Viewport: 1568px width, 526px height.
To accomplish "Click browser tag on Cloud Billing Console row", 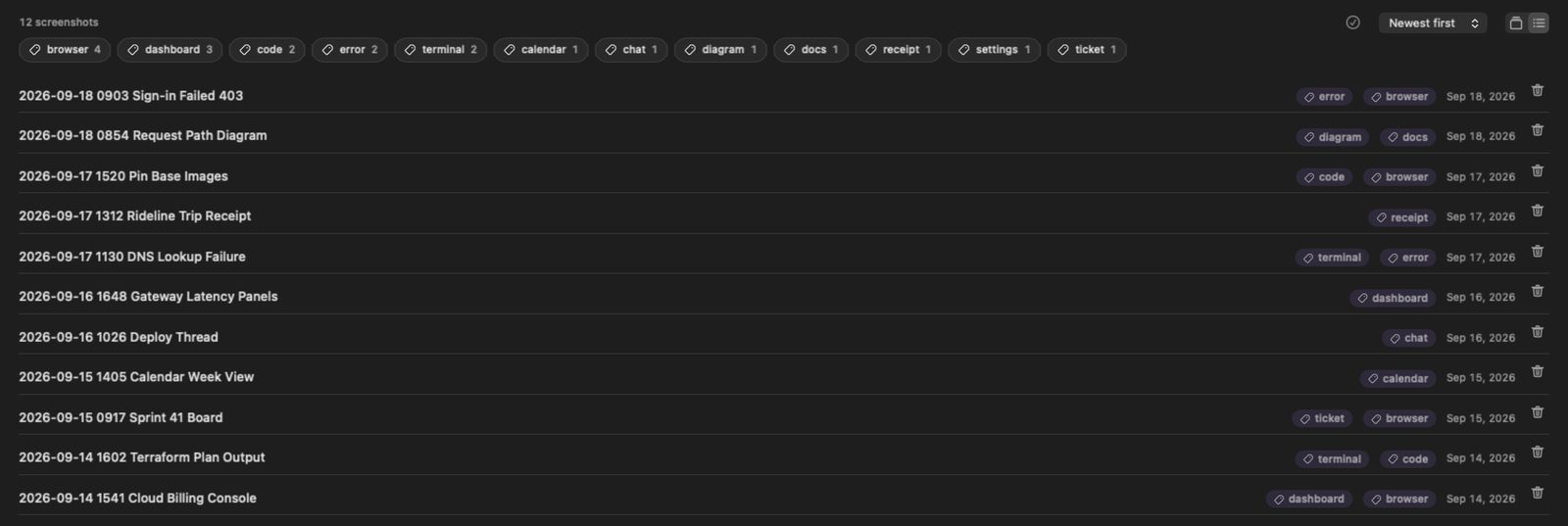I will pyautogui.click(x=1399, y=499).
